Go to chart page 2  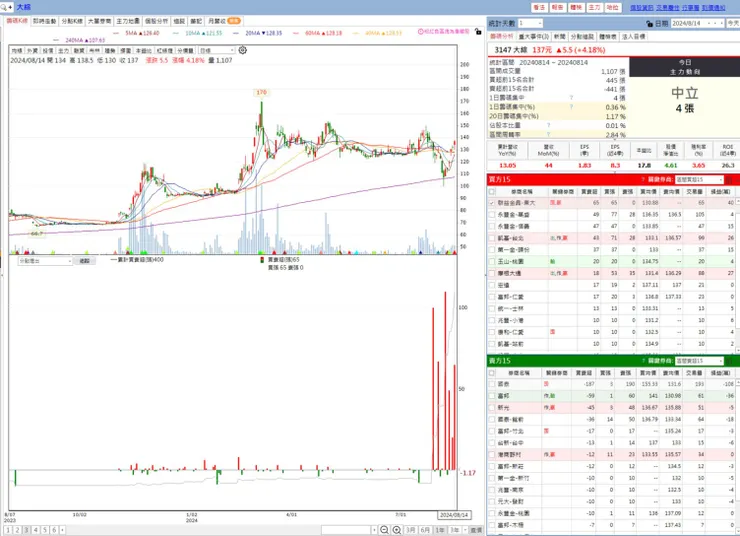(17, 530)
